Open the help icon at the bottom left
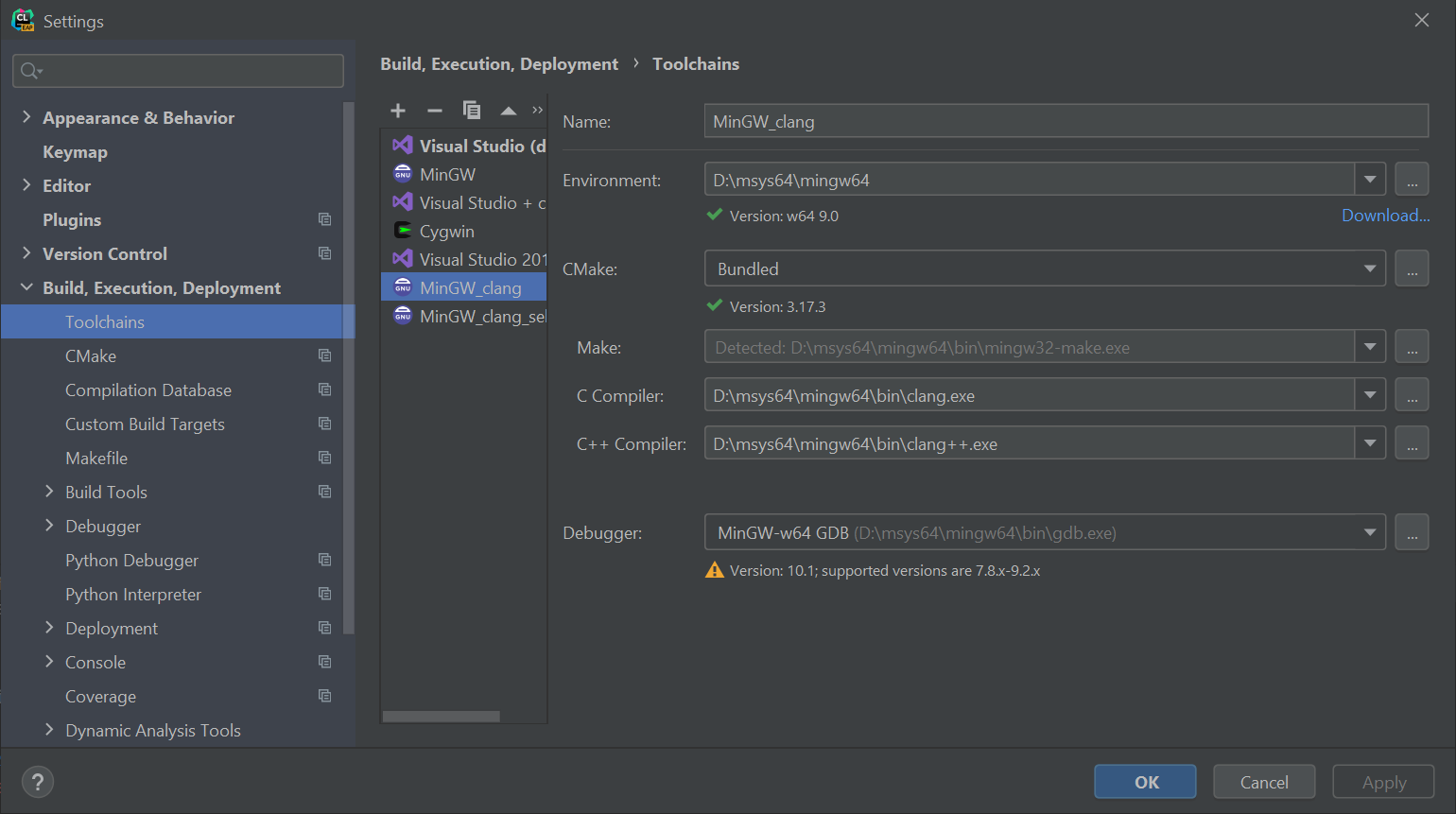This screenshot has width=1456, height=814. pyautogui.click(x=37, y=782)
